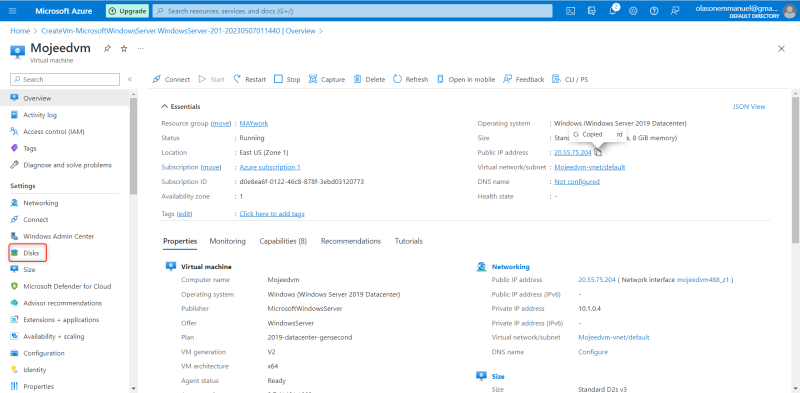Viewport: 800px width, 393px height.
Task: Open the more options ellipsis beside Mojeedvm
Action: (x=140, y=48)
